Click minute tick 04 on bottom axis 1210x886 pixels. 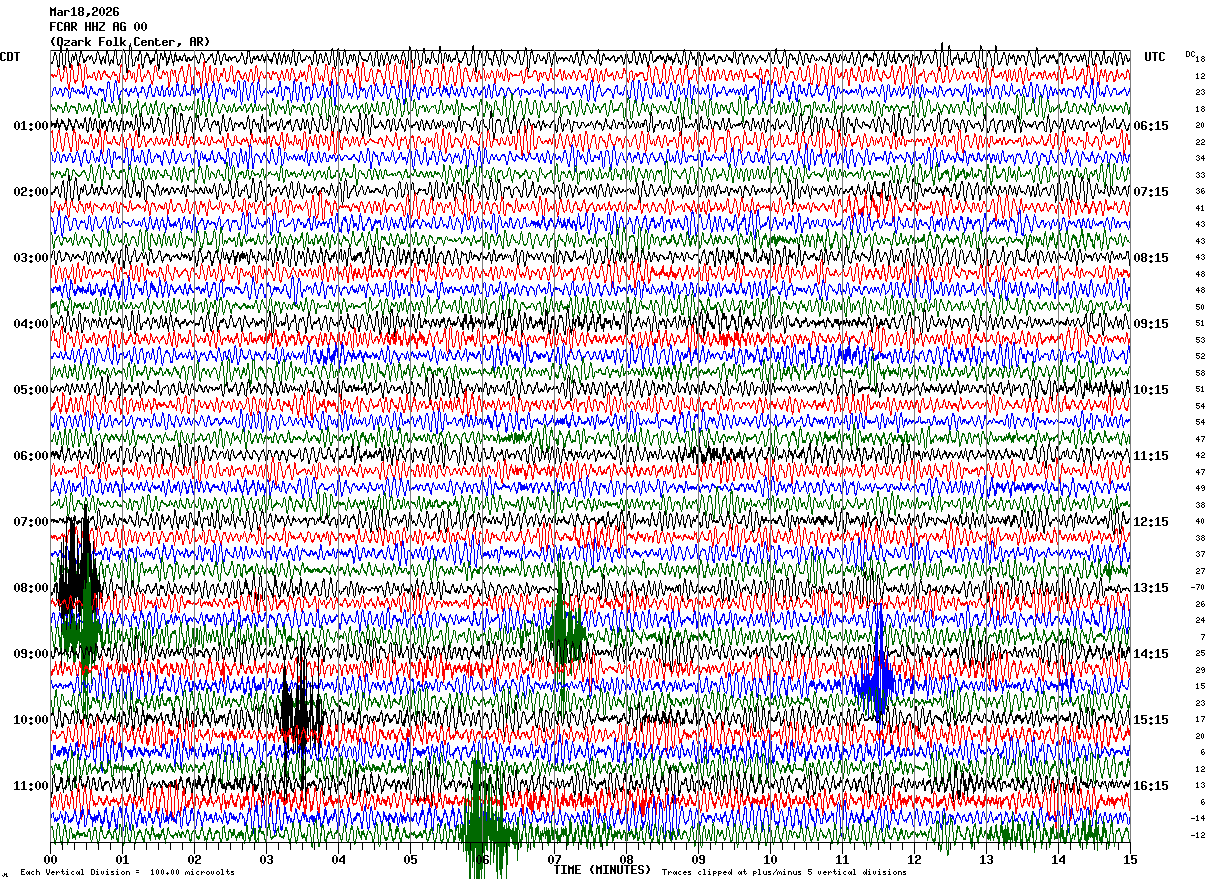(339, 859)
